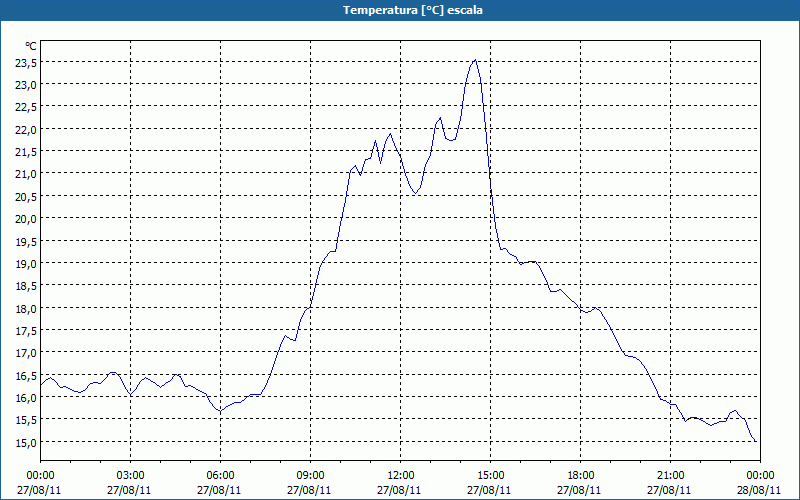Select the 21,5 y-axis label
This screenshot has width=800, height=500.
tap(25, 152)
